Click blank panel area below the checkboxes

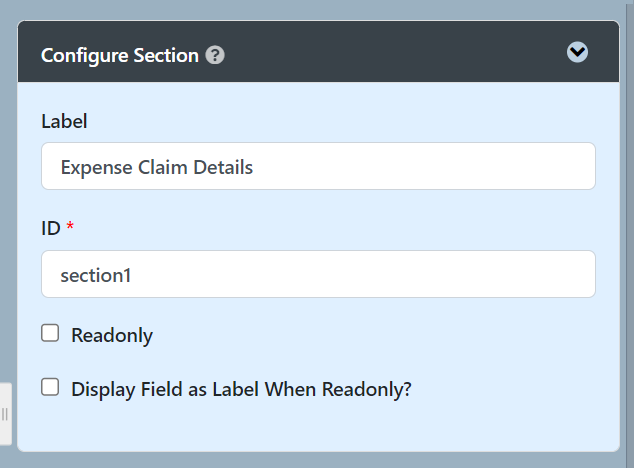pos(318,428)
